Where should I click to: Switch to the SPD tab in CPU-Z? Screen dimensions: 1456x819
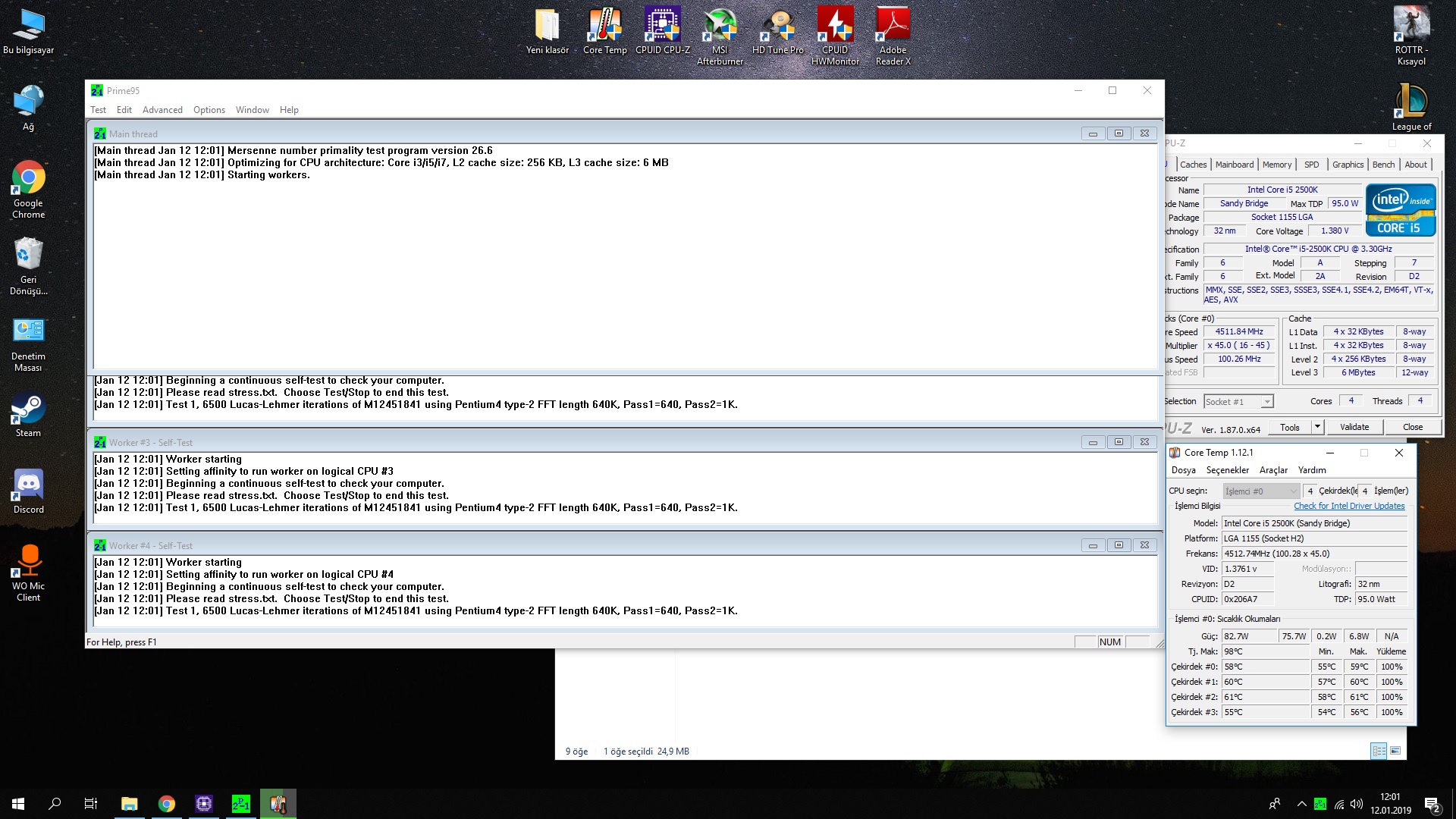[x=1312, y=165]
